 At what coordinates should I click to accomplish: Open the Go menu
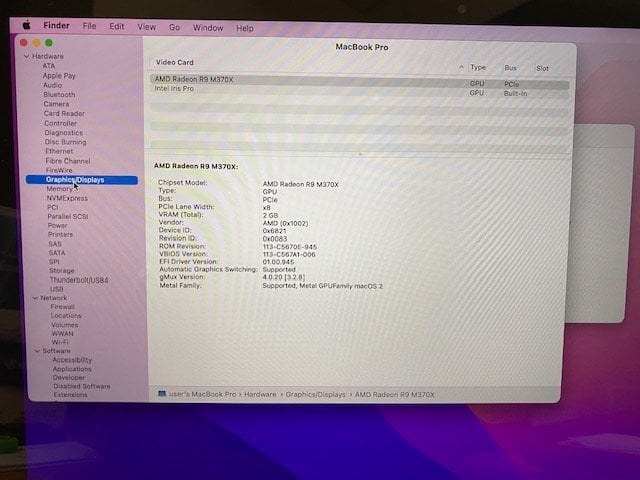(174, 27)
